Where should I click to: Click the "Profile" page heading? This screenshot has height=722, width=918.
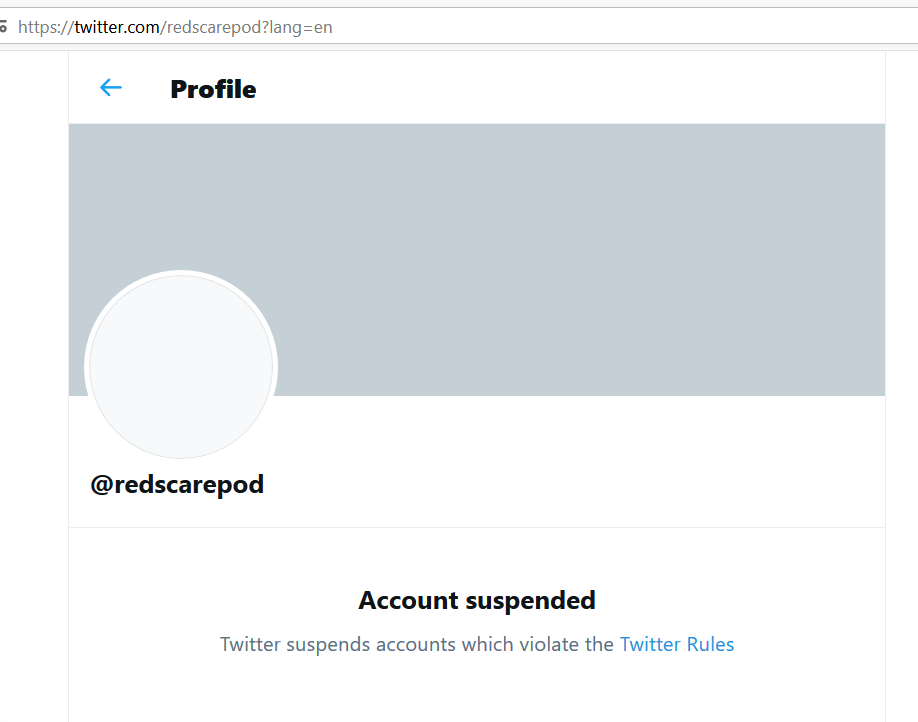[x=213, y=89]
